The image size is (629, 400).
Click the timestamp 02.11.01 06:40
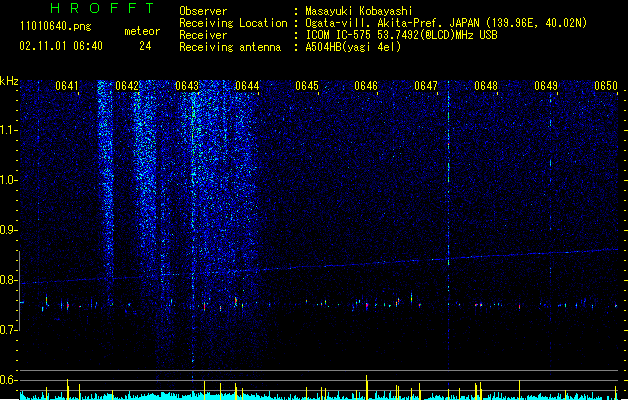(61, 46)
